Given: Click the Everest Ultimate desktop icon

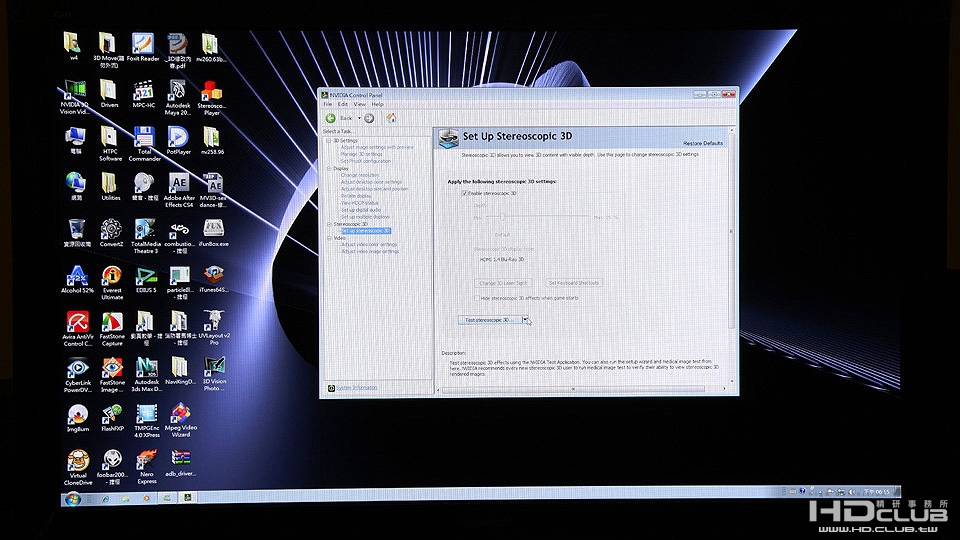Looking at the screenshot, I should point(111,283).
